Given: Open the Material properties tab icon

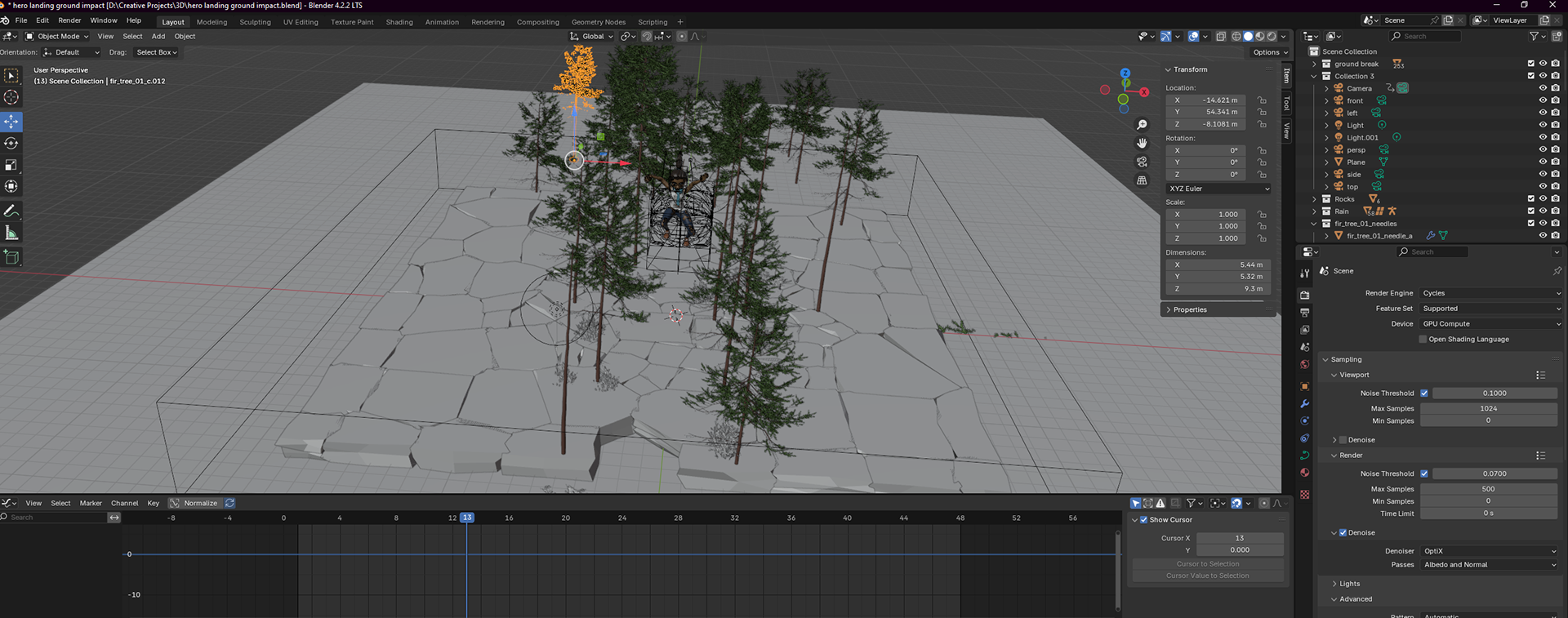Looking at the screenshot, I should tap(1304, 473).
